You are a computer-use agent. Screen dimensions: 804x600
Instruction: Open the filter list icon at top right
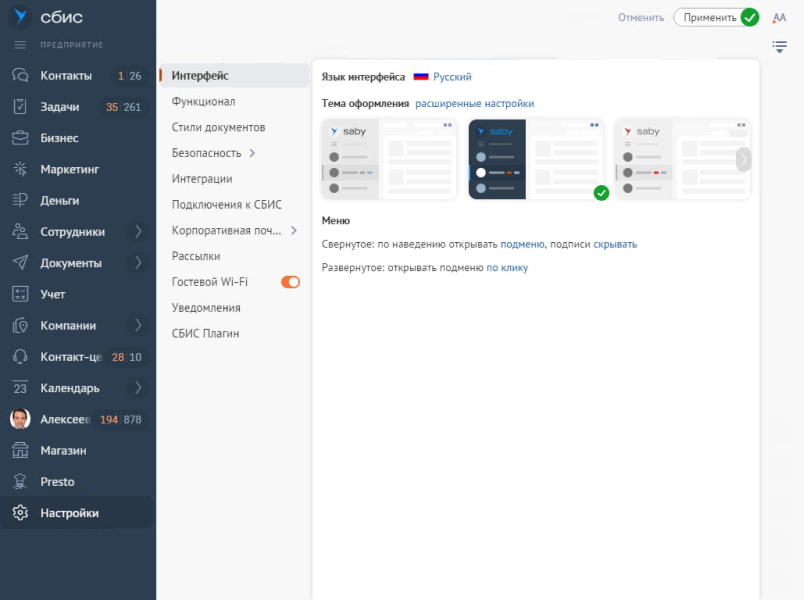pyautogui.click(x=779, y=47)
